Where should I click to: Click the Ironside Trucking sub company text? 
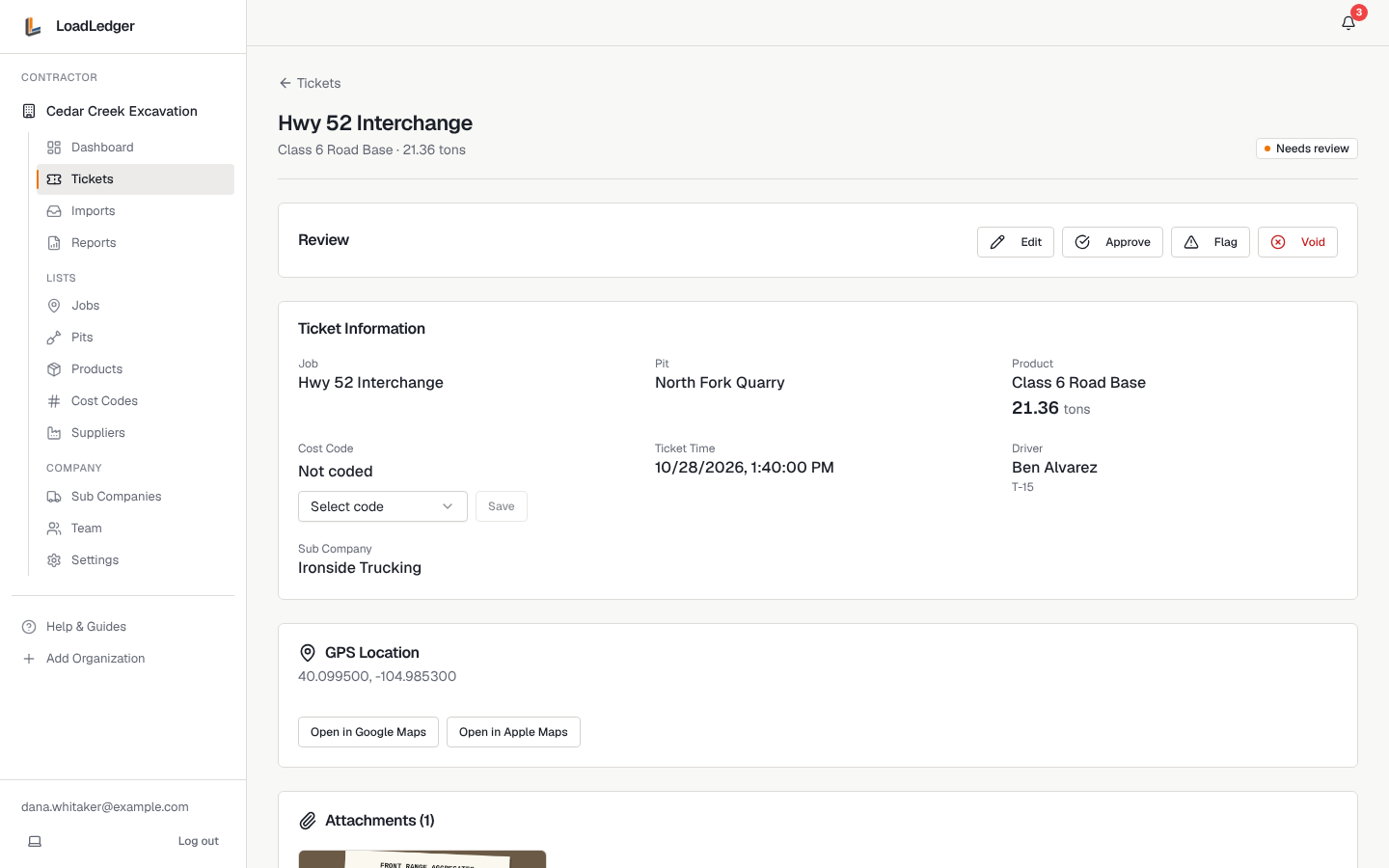tap(360, 568)
